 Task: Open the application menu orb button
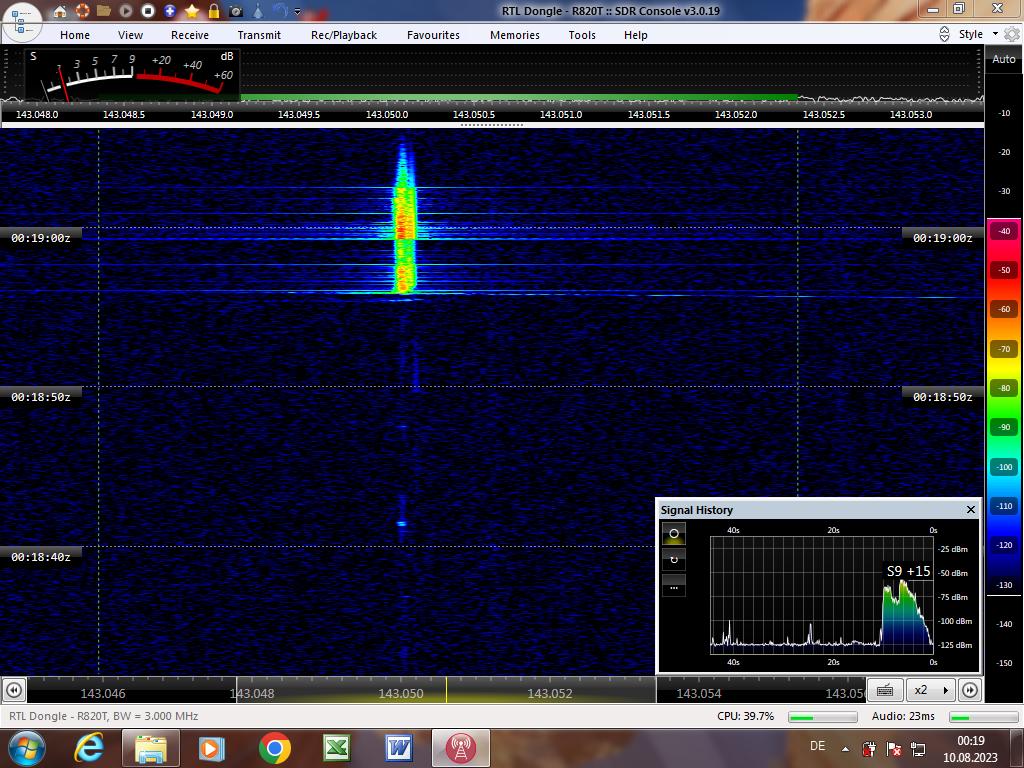pyautogui.click(x=22, y=21)
